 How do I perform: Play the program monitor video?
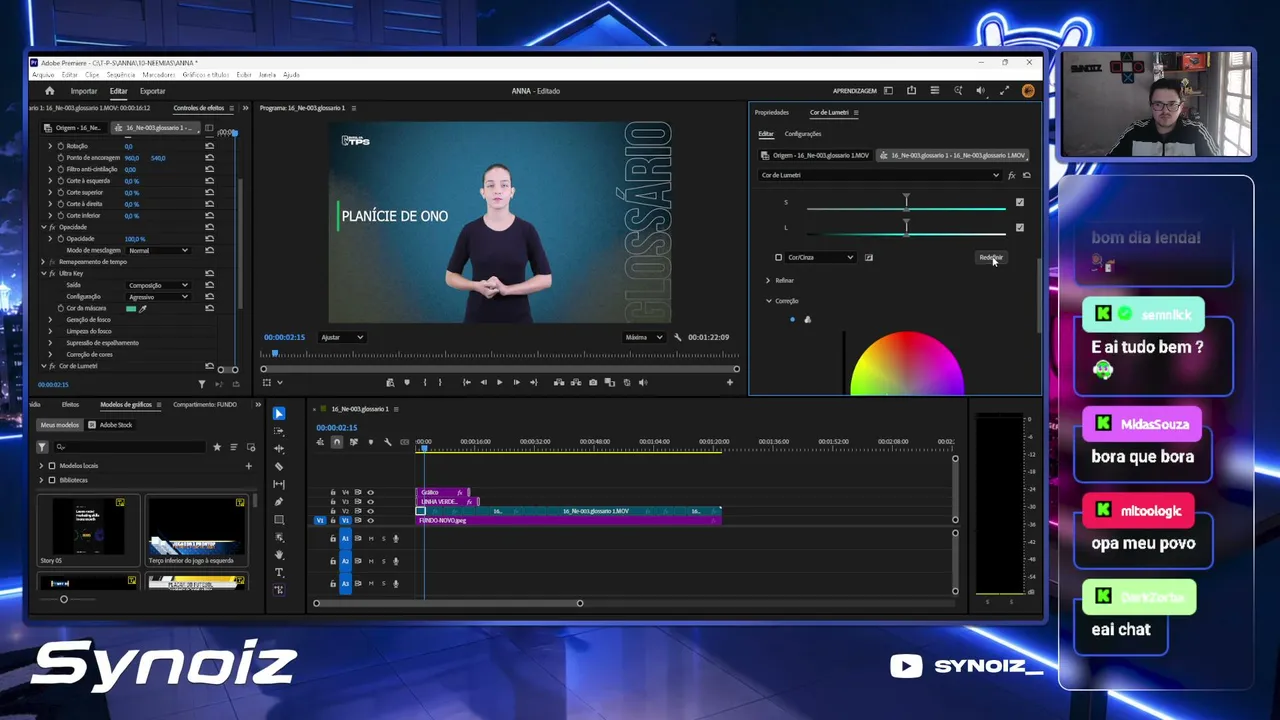(x=500, y=382)
